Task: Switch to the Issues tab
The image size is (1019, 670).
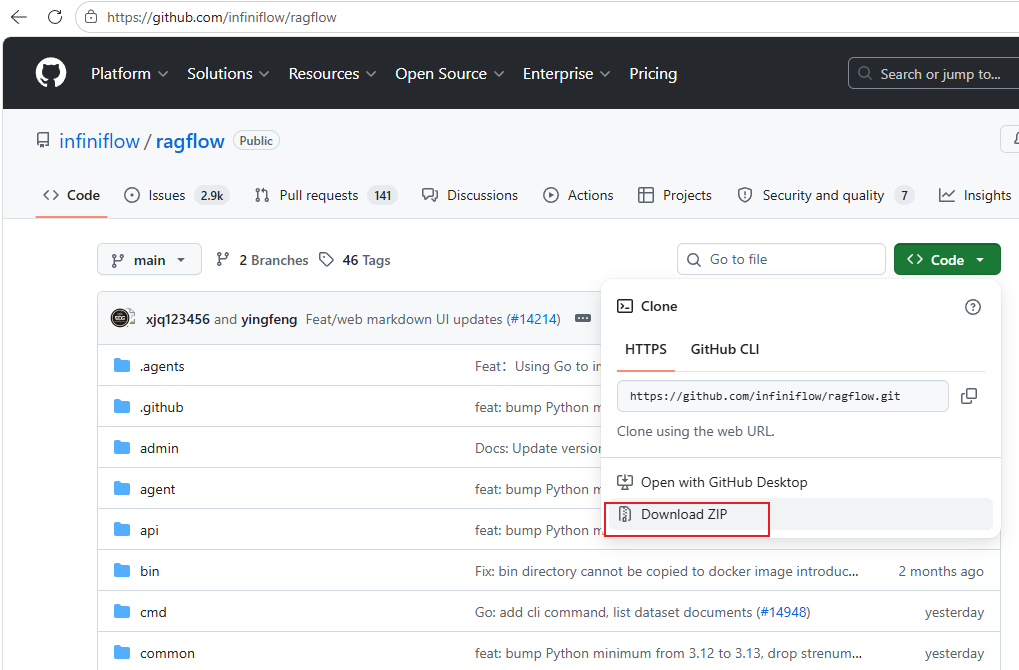Action: tap(176, 195)
